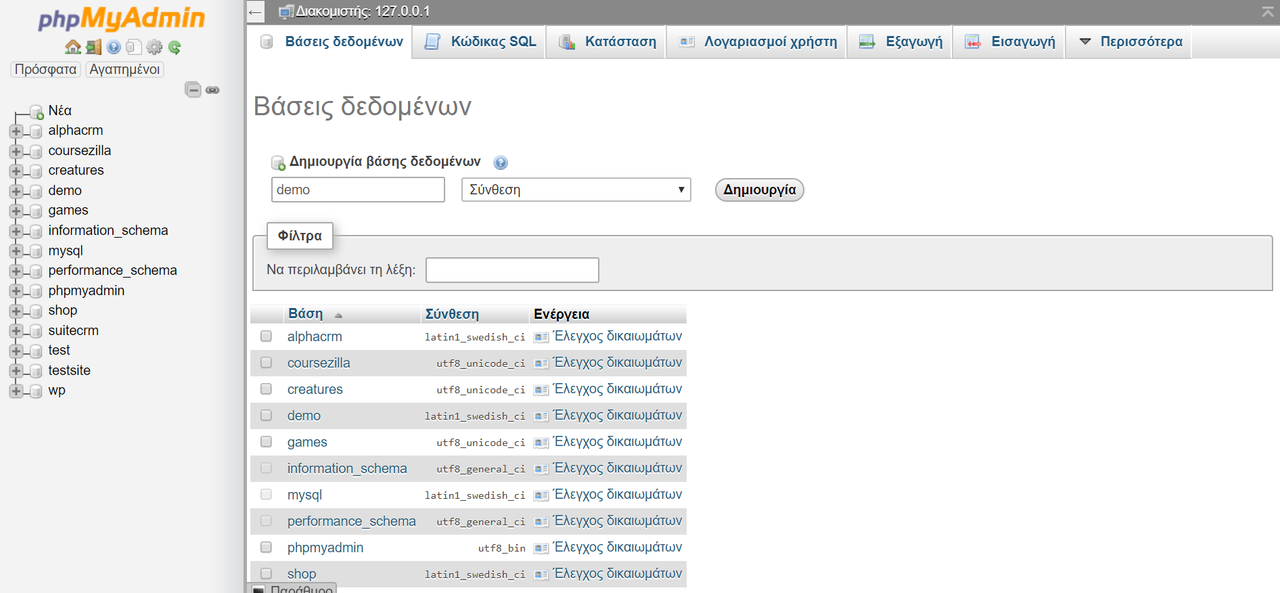Open the Κώδικας SQL tab
1280x593 pixels.
coord(479,42)
